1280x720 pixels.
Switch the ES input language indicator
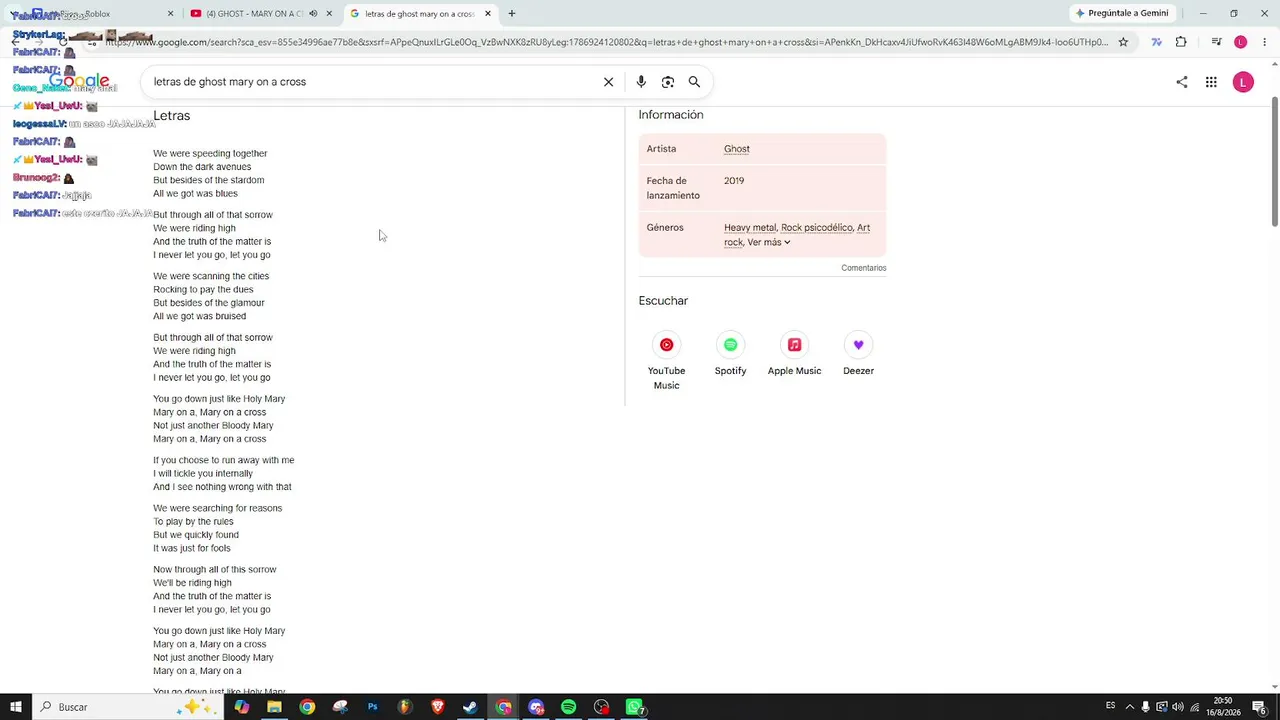[1111, 706]
